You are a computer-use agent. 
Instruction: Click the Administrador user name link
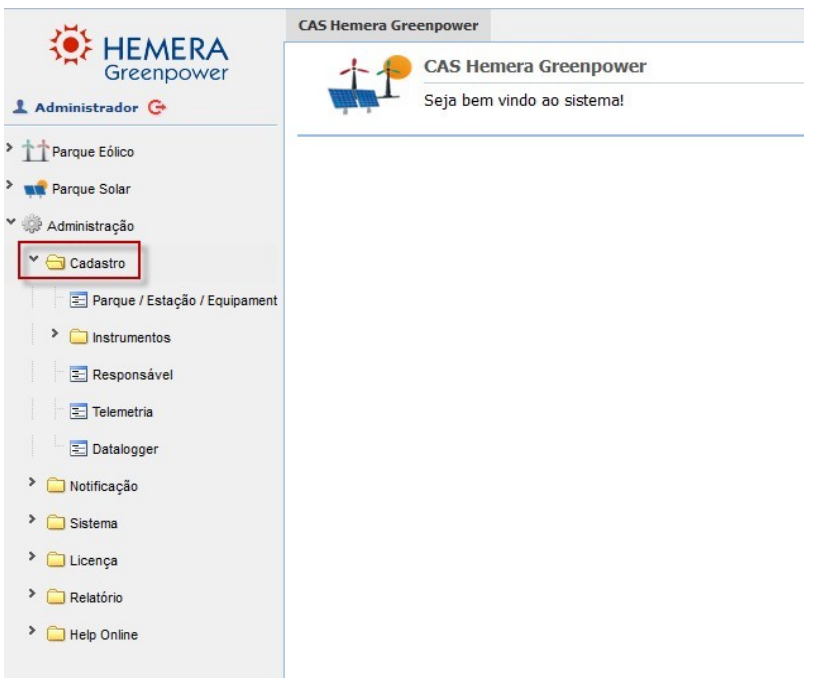click(87, 107)
